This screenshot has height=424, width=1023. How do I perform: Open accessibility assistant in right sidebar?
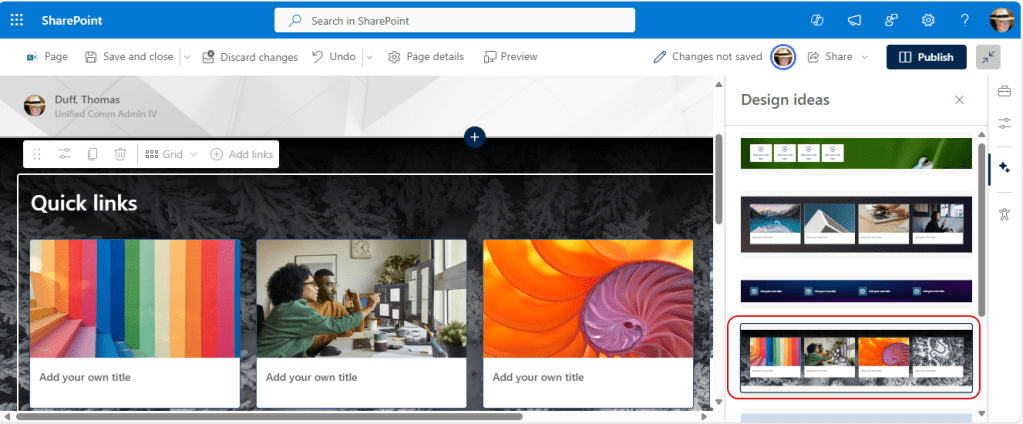[x=1004, y=213]
